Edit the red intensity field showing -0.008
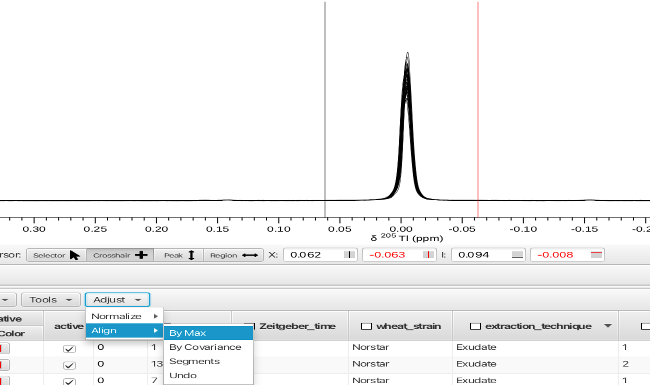The image size is (650, 386). pyautogui.click(x=567, y=255)
